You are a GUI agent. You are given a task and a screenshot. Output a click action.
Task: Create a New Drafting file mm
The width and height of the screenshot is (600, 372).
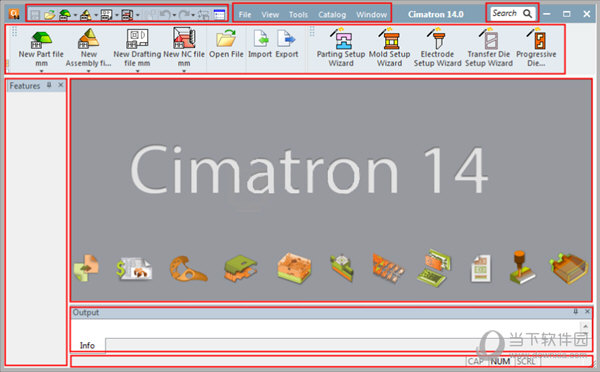(137, 47)
